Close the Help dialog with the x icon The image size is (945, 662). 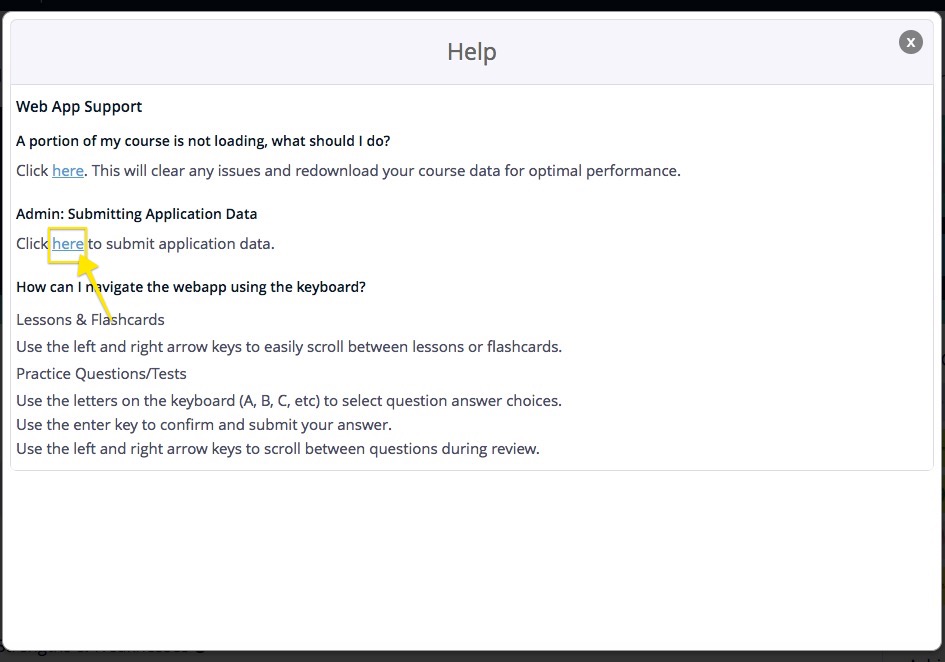coord(910,42)
